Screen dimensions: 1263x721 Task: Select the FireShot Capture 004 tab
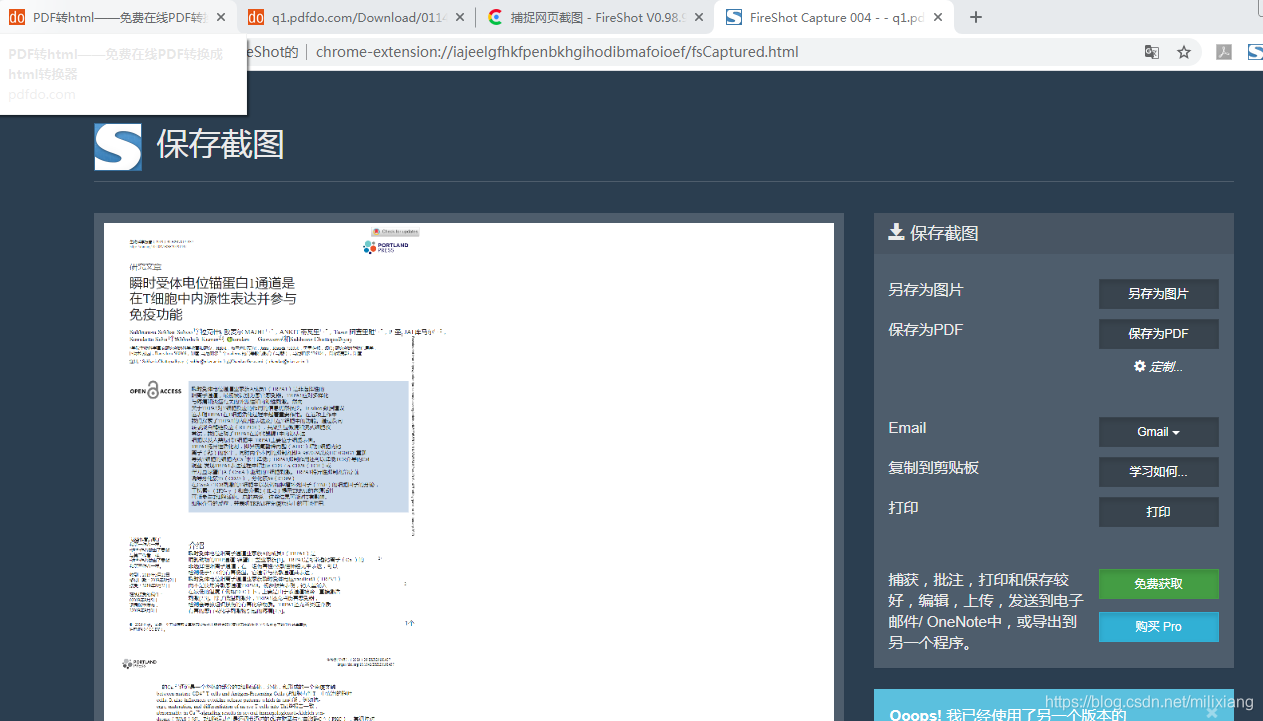point(835,17)
